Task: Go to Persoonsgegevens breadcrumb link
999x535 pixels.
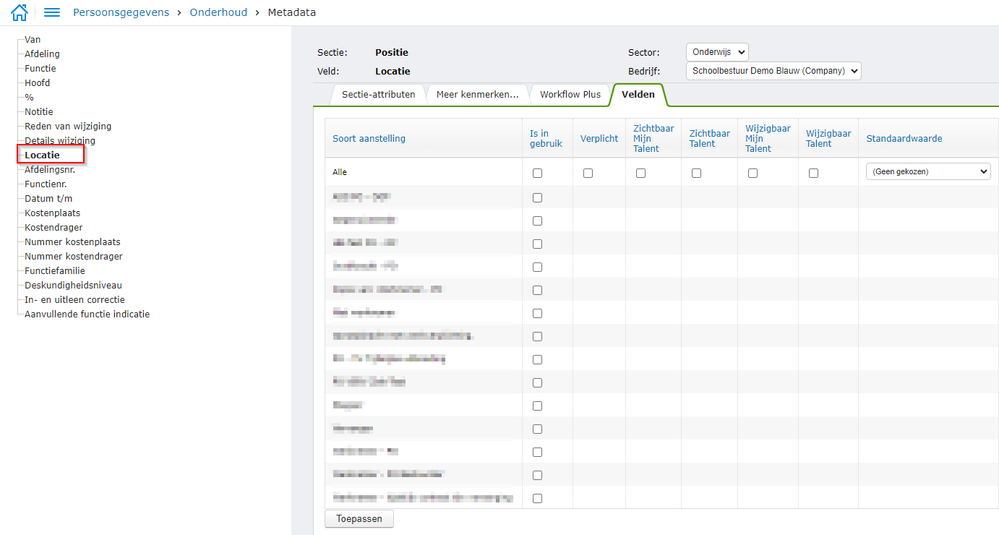Action: (121, 12)
